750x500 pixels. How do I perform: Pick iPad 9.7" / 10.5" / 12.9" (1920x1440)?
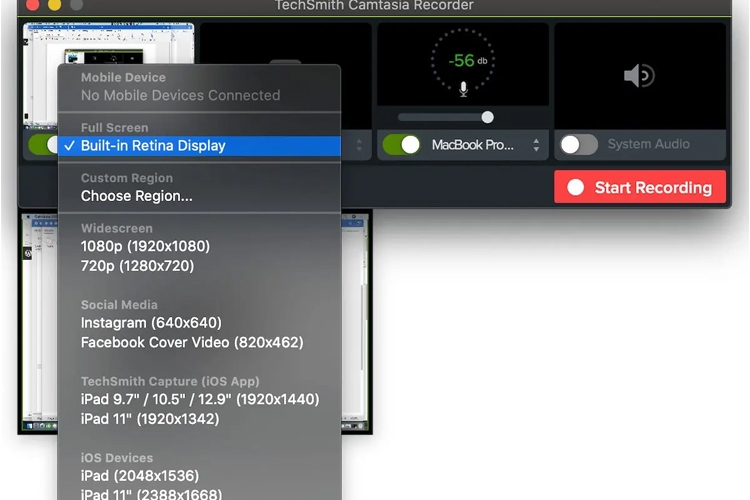click(199, 399)
